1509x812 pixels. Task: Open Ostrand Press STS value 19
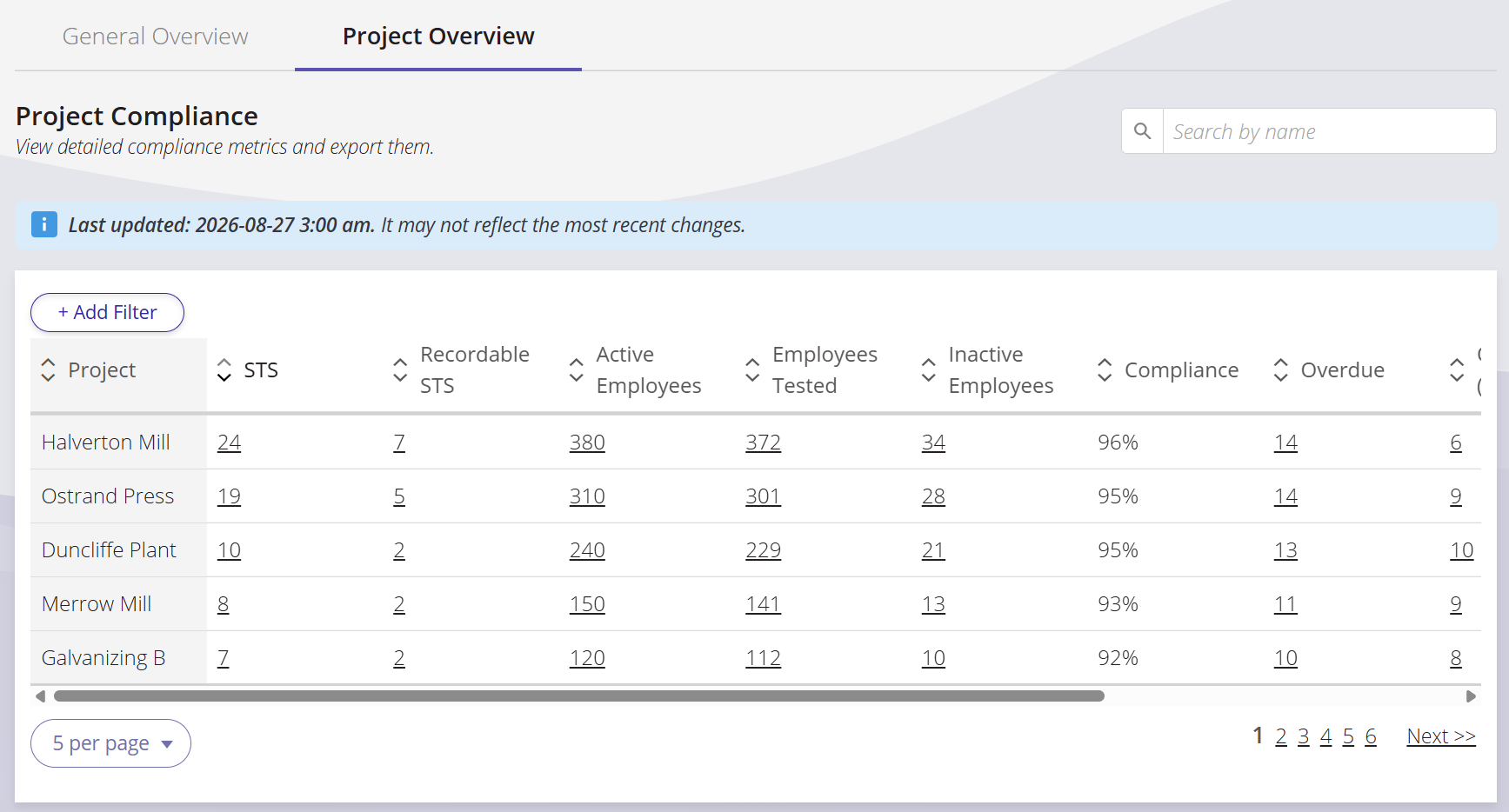tap(229, 496)
